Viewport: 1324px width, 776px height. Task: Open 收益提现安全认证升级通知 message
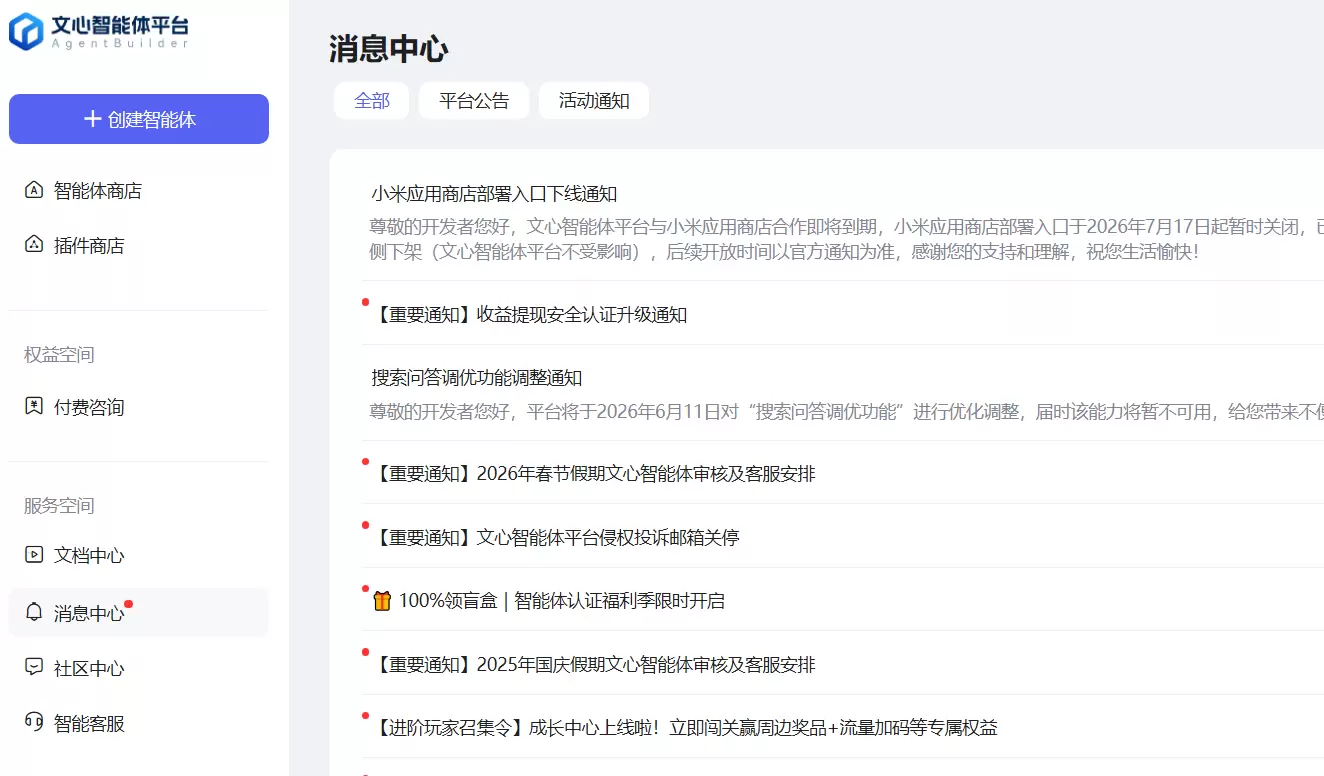[x=530, y=315]
